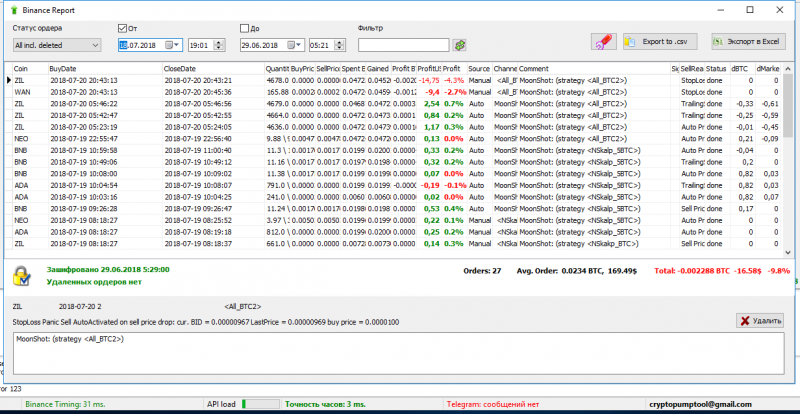Screen dimensions: 800x414
Task: Expand the 29.06.2018 date picker arrow
Action: 299,45
